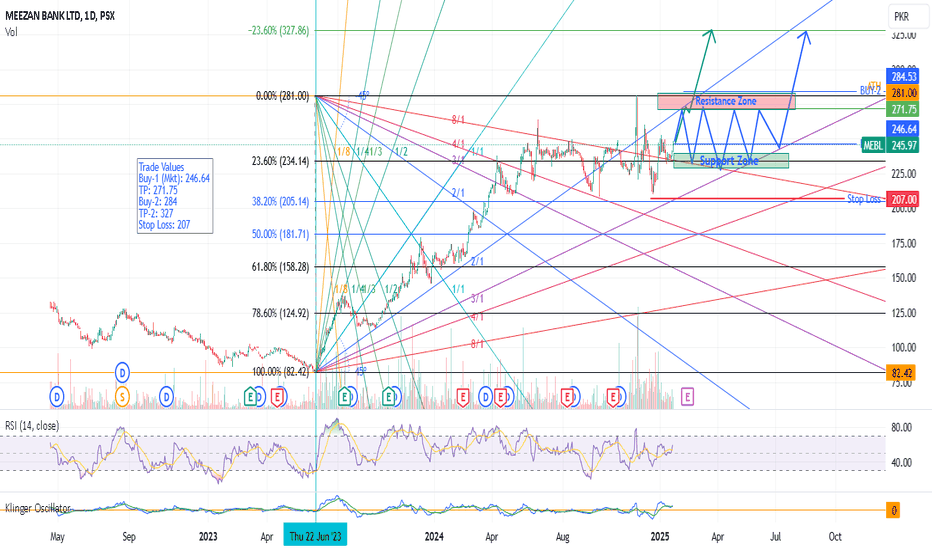Click the dividend marker directly above the split marker
The height and width of the screenshot is (550, 932).
pyautogui.click(x=122, y=373)
